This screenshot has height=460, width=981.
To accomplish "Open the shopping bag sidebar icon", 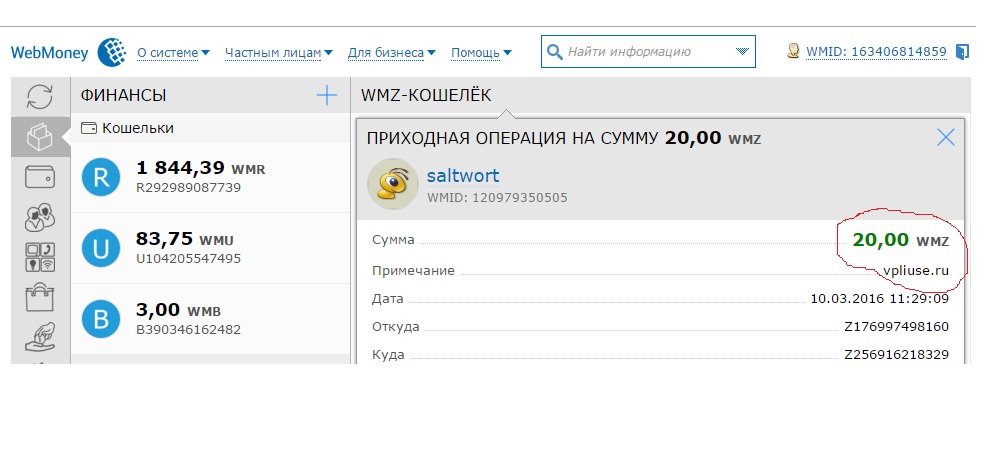I will [39, 297].
